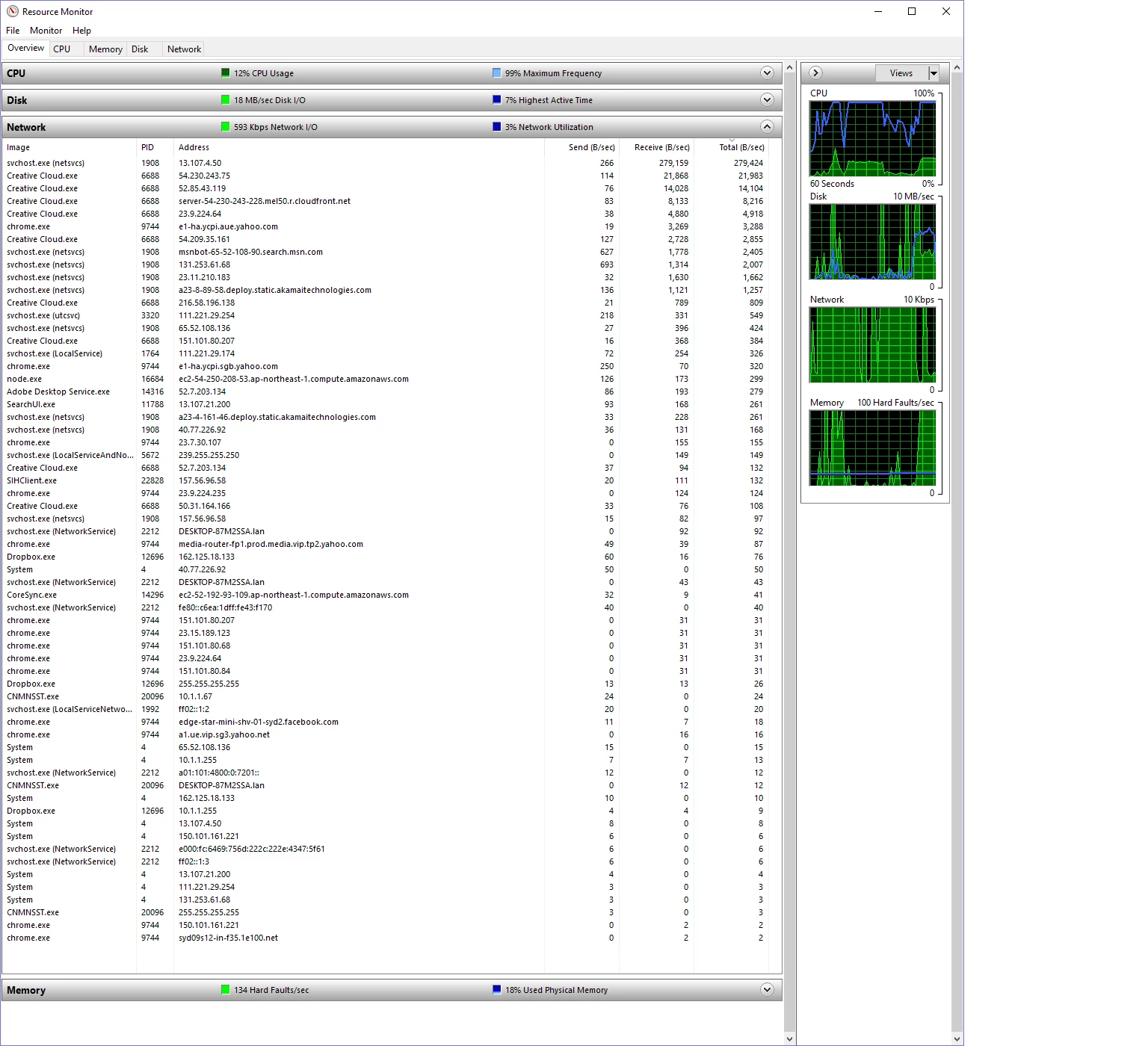Viewport: 1148px width, 1046px height.
Task: Sort by the PID column header
Action: [x=155, y=147]
